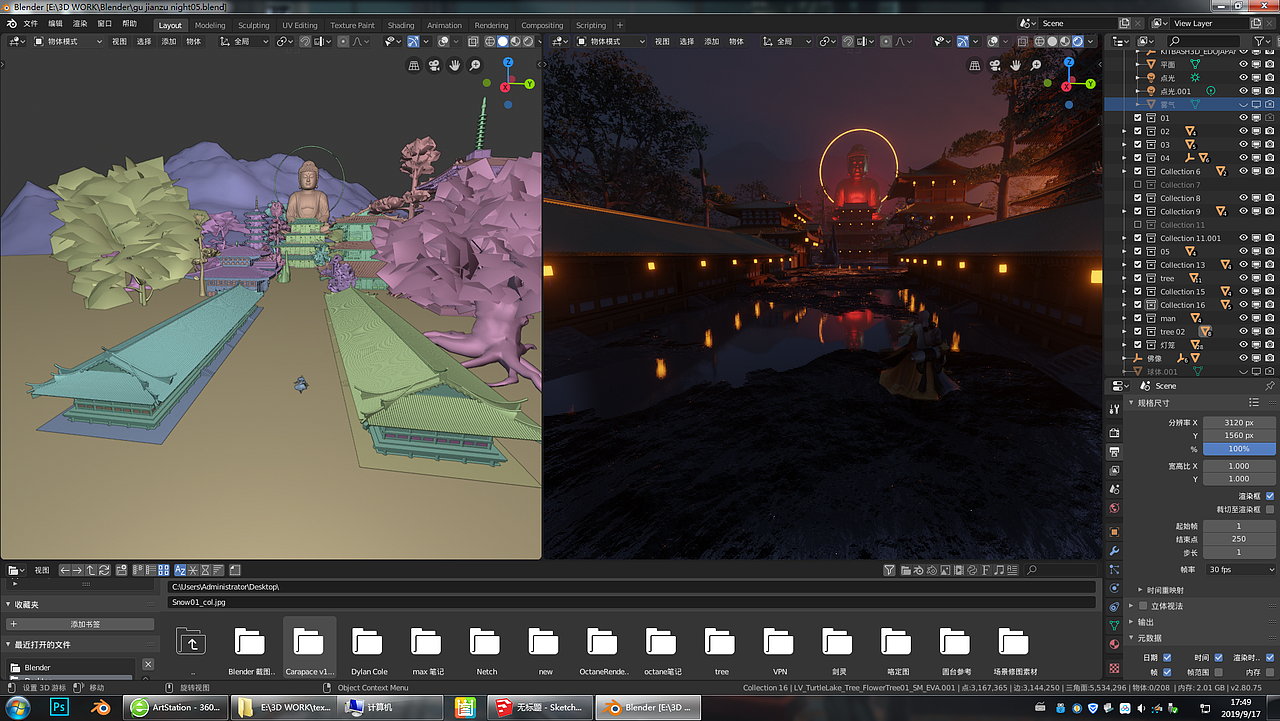
Task: Open the Physics properties tab icon
Action: point(1115,588)
